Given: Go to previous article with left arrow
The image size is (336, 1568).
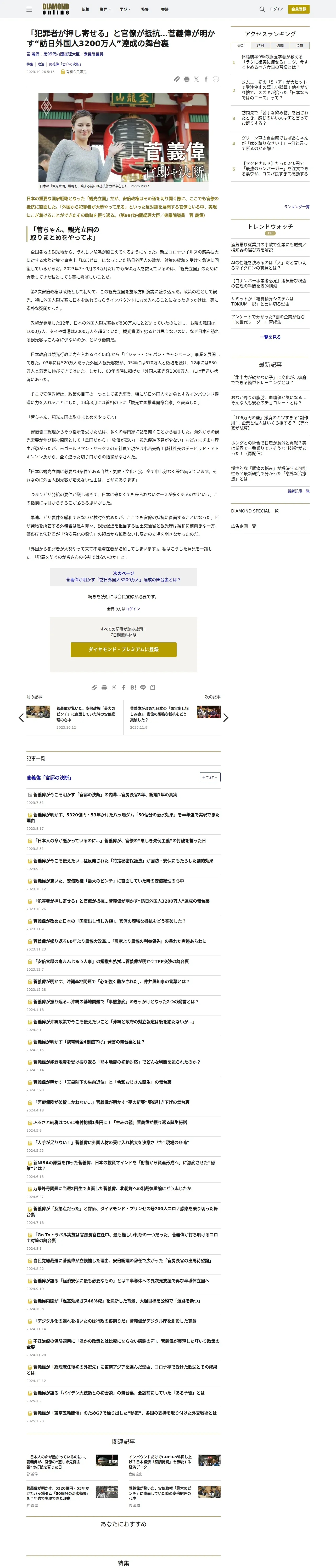Looking at the screenshot, I should coord(21,718).
